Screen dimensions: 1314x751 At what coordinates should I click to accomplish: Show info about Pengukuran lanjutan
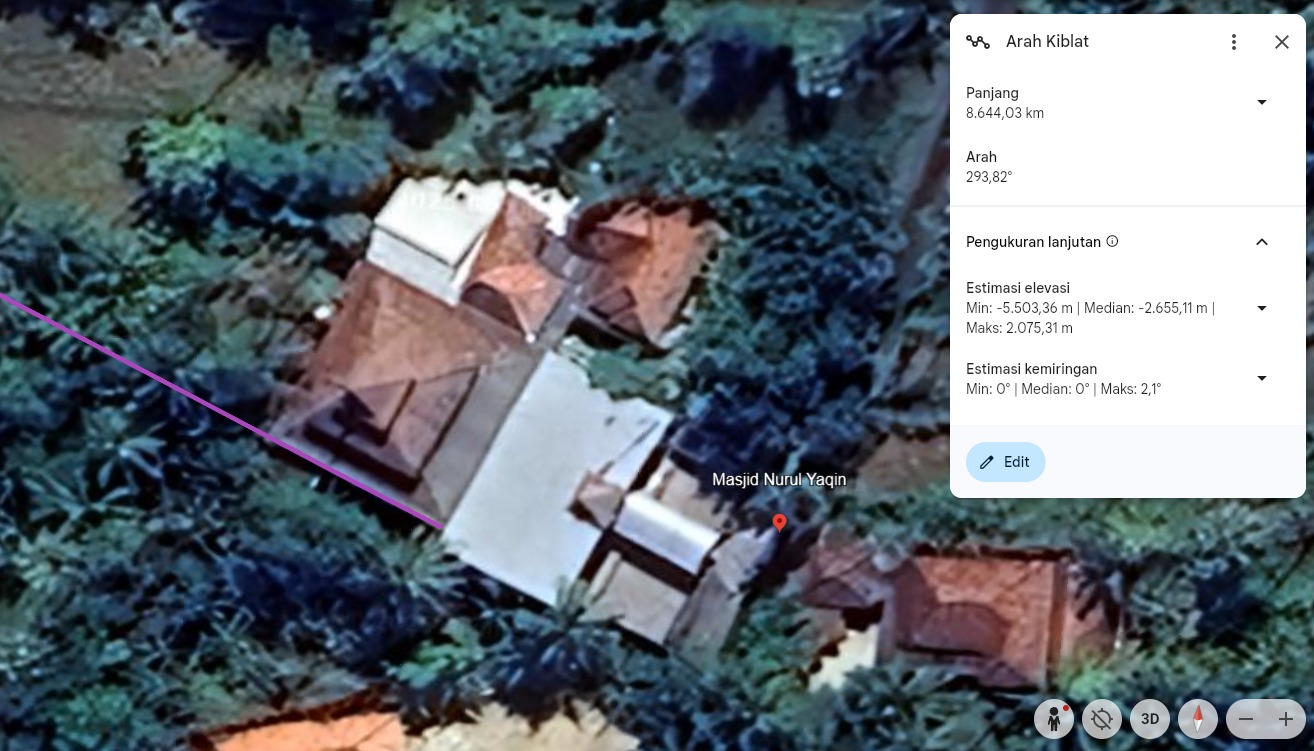click(x=1112, y=242)
